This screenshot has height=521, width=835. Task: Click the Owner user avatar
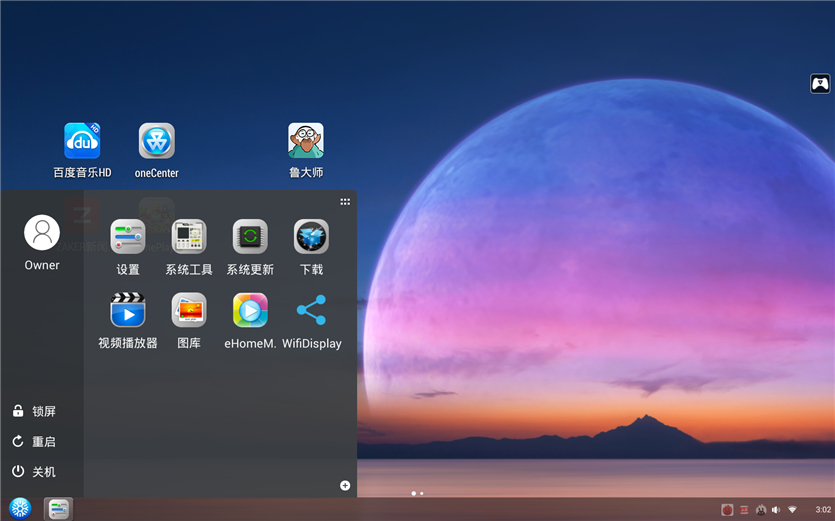click(42, 233)
